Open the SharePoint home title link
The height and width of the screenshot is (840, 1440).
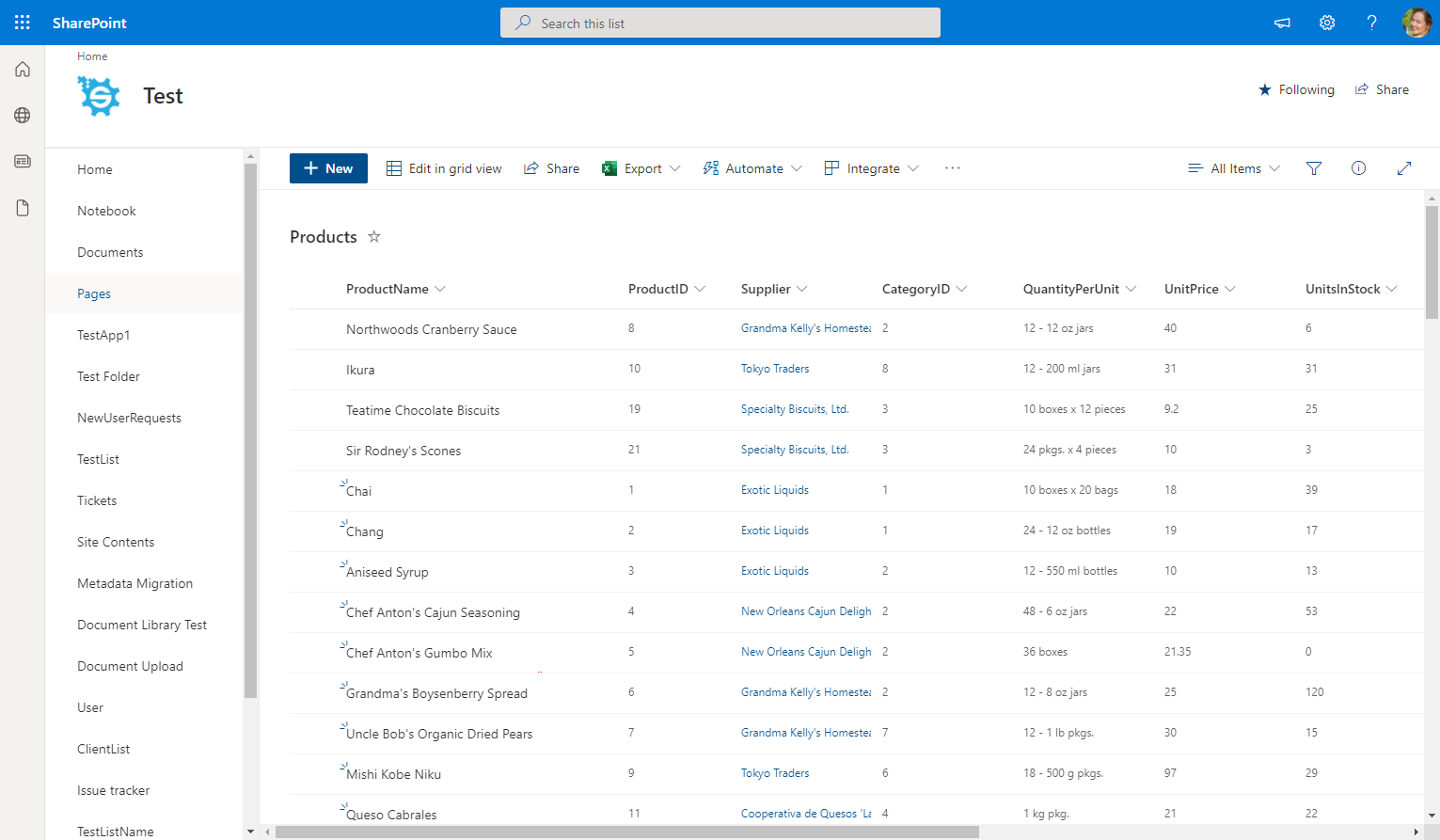pos(89,23)
